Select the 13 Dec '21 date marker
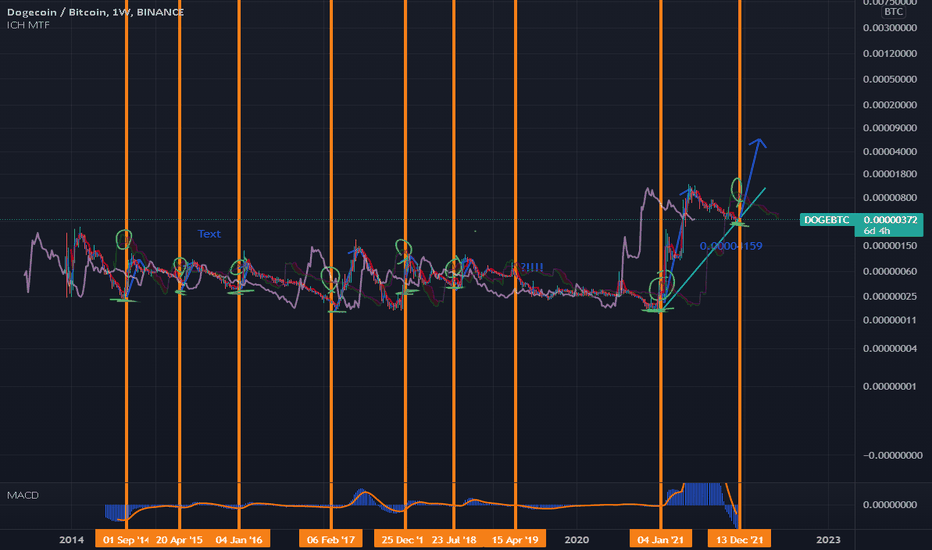This screenshot has height=550, width=932. 739,540
